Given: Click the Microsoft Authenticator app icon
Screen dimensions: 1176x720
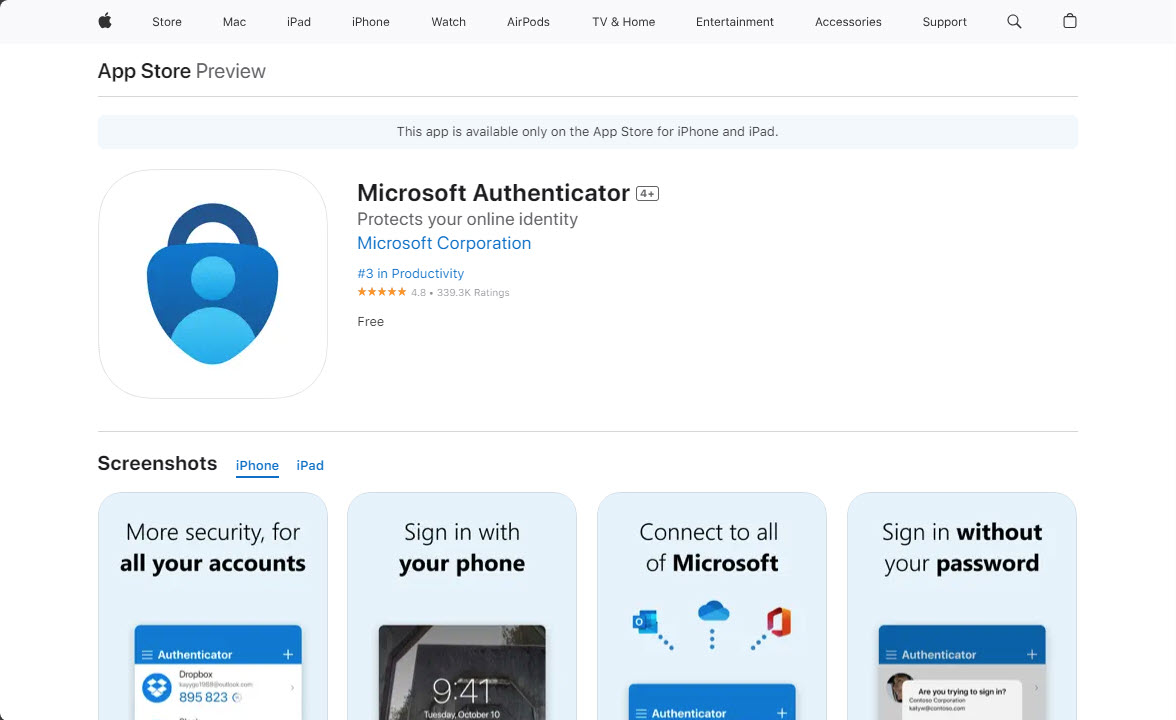Looking at the screenshot, I should coord(213,284).
